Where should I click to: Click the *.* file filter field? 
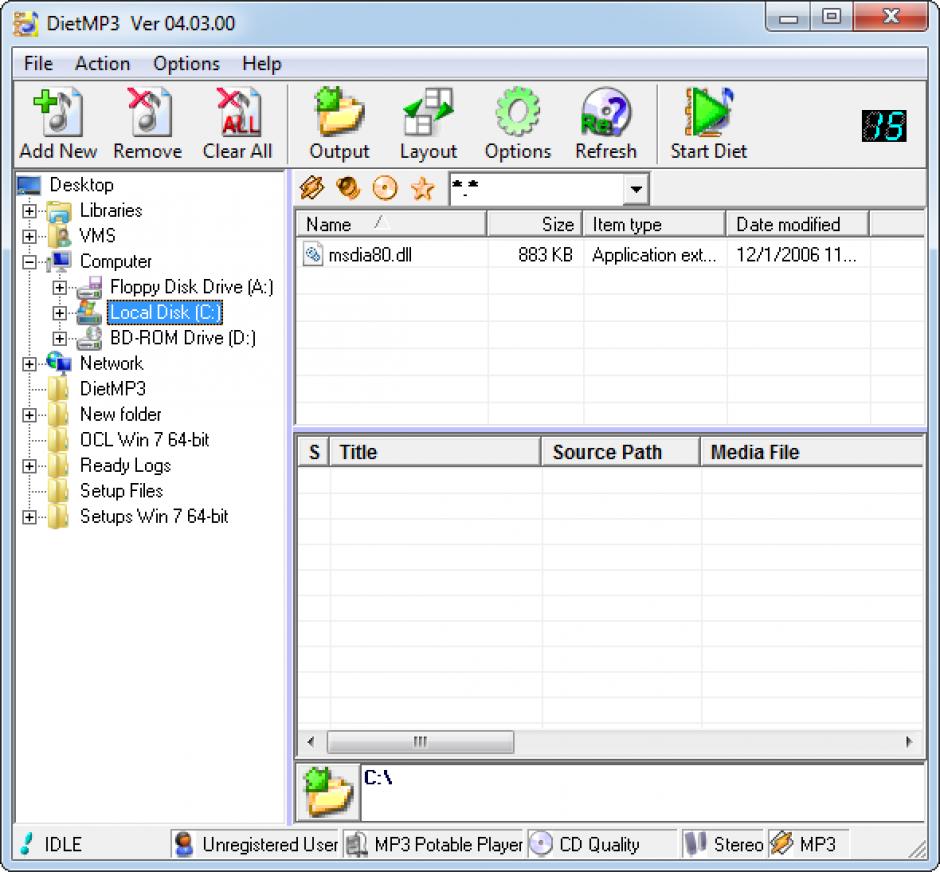pyautogui.click(x=537, y=189)
